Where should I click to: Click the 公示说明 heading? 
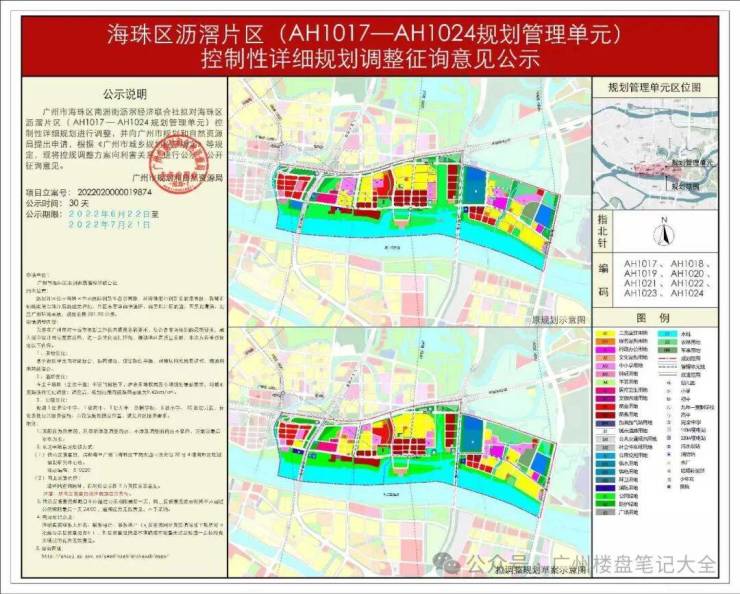(125, 94)
